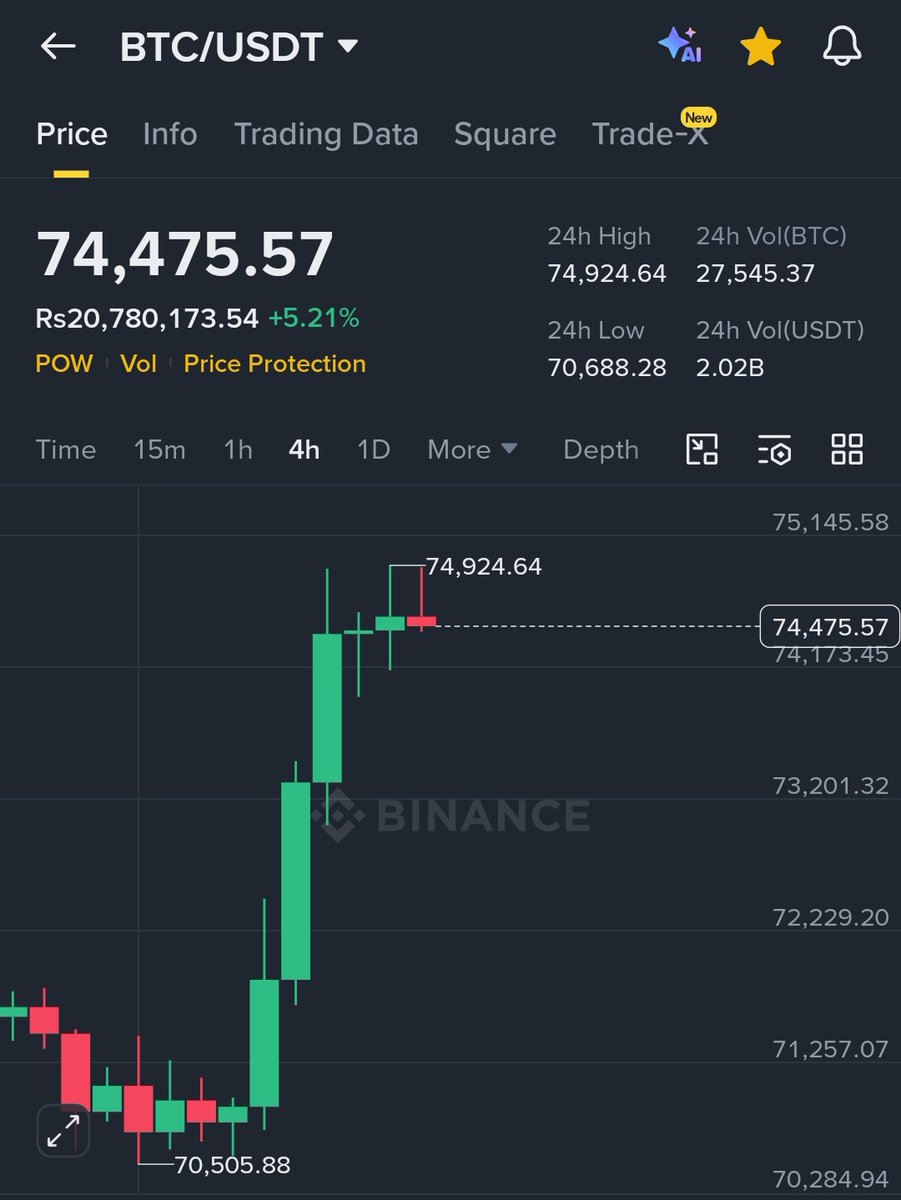Open the Trading Data tab
Screen dimensions: 901x1200
click(x=326, y=134)
